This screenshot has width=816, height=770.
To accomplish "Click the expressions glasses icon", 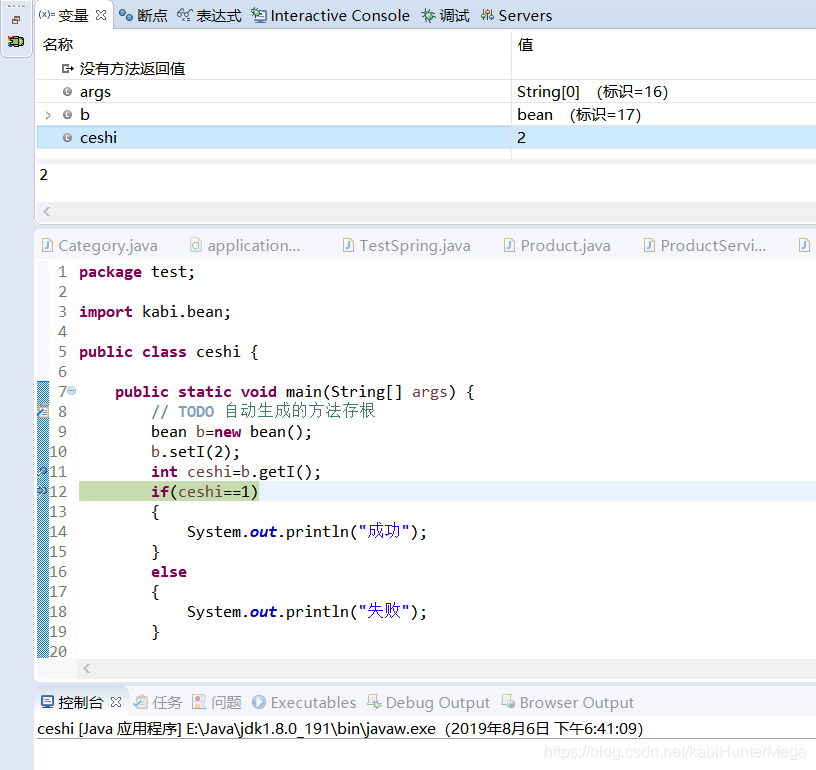I will (x=184, y=15).
